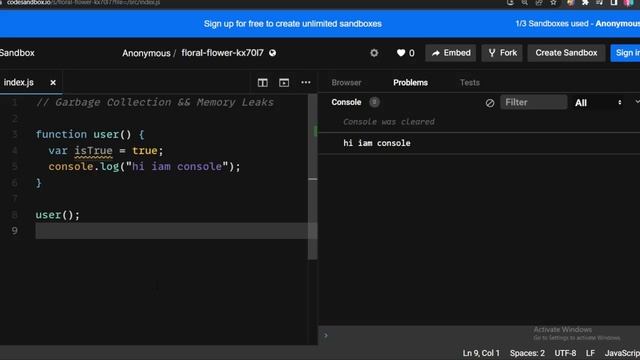Switch to the Problems tab
The image size is (640, 360).
[410, 82]
